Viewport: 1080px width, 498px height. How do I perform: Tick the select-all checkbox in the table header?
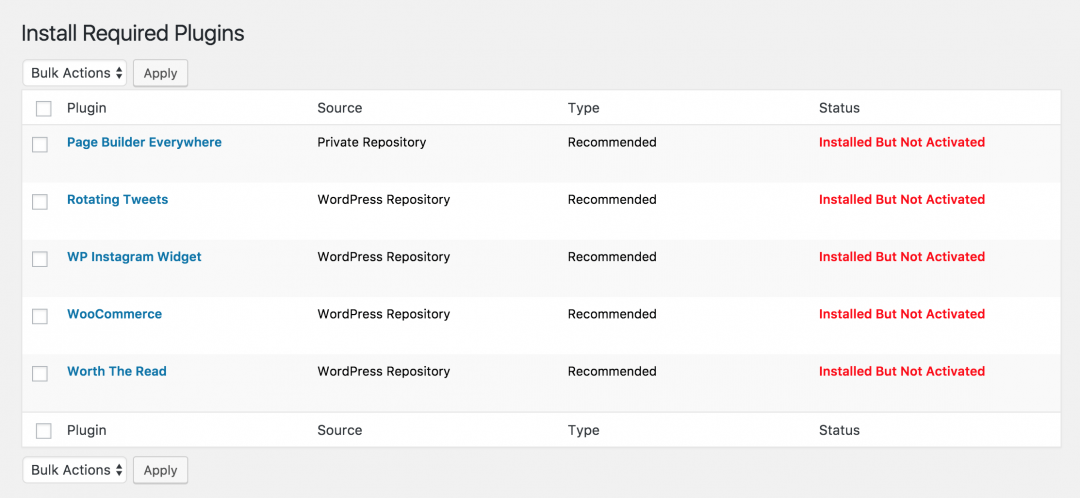(x=43, y=109)
